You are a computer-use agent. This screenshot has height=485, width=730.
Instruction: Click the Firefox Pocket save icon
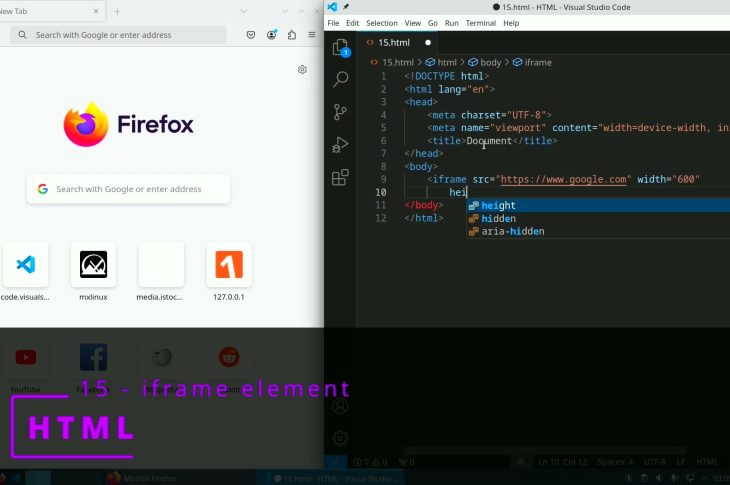(x=251, y=35)
